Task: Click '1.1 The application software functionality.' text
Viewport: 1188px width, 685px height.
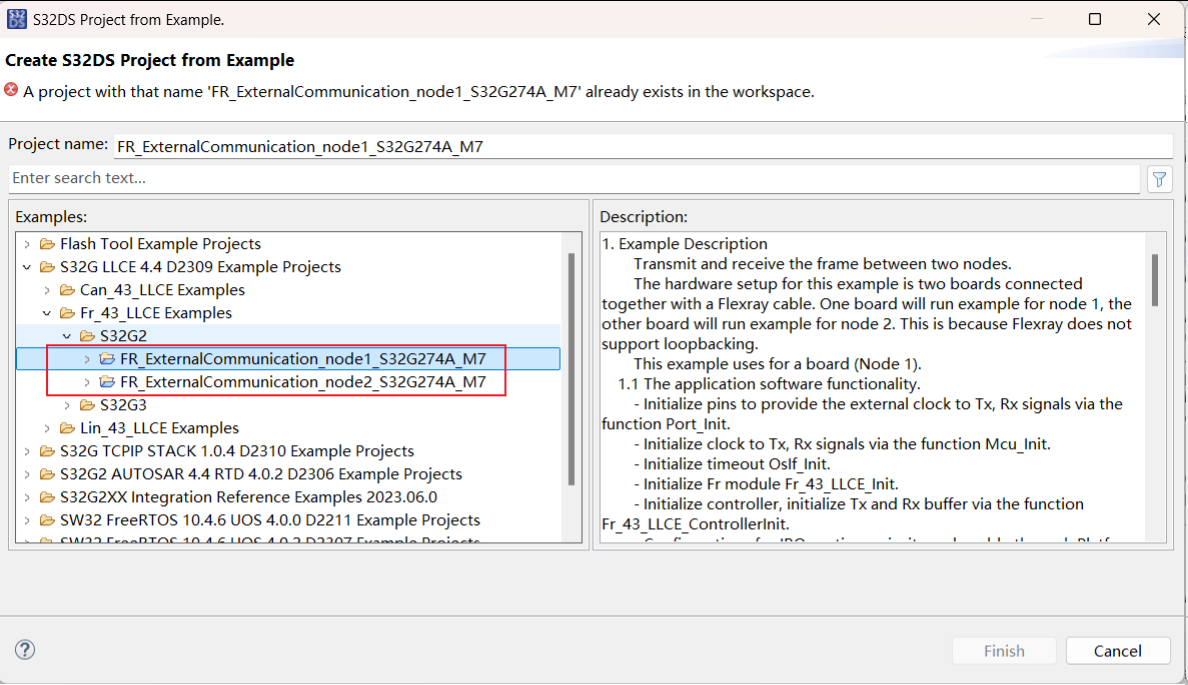Action: 769,384
